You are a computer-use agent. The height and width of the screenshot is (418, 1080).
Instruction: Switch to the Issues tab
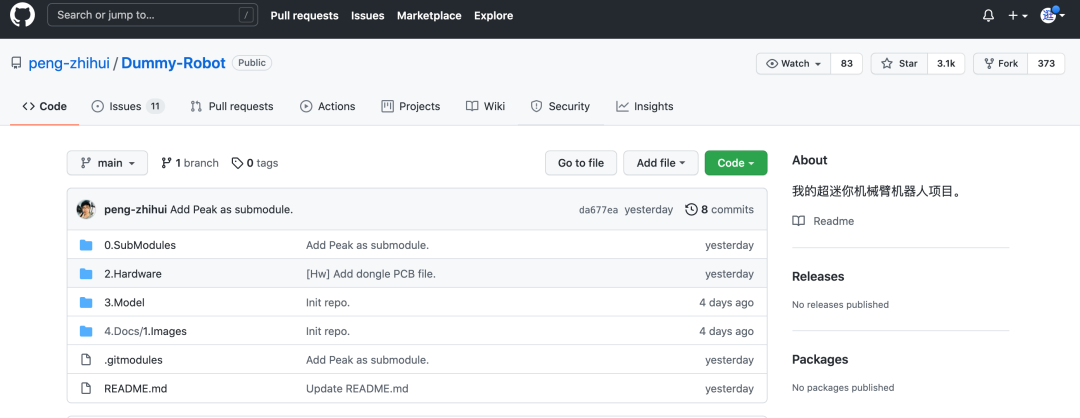[127, 106]
